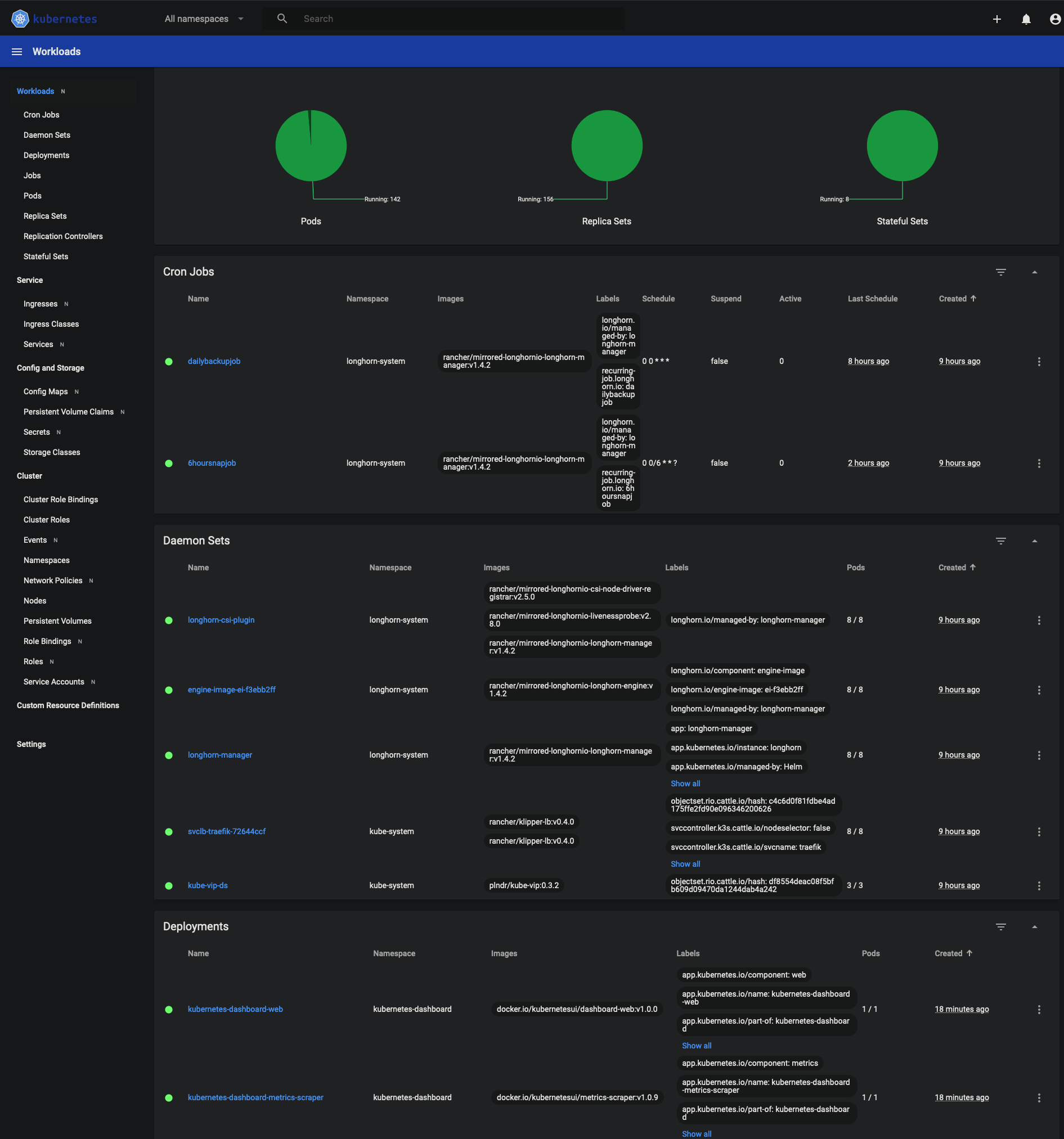The width and height of the screenshot is (1064, 1139).
Task: Open the filter icon on Deployments panel
Action: tap(1001, 926)
